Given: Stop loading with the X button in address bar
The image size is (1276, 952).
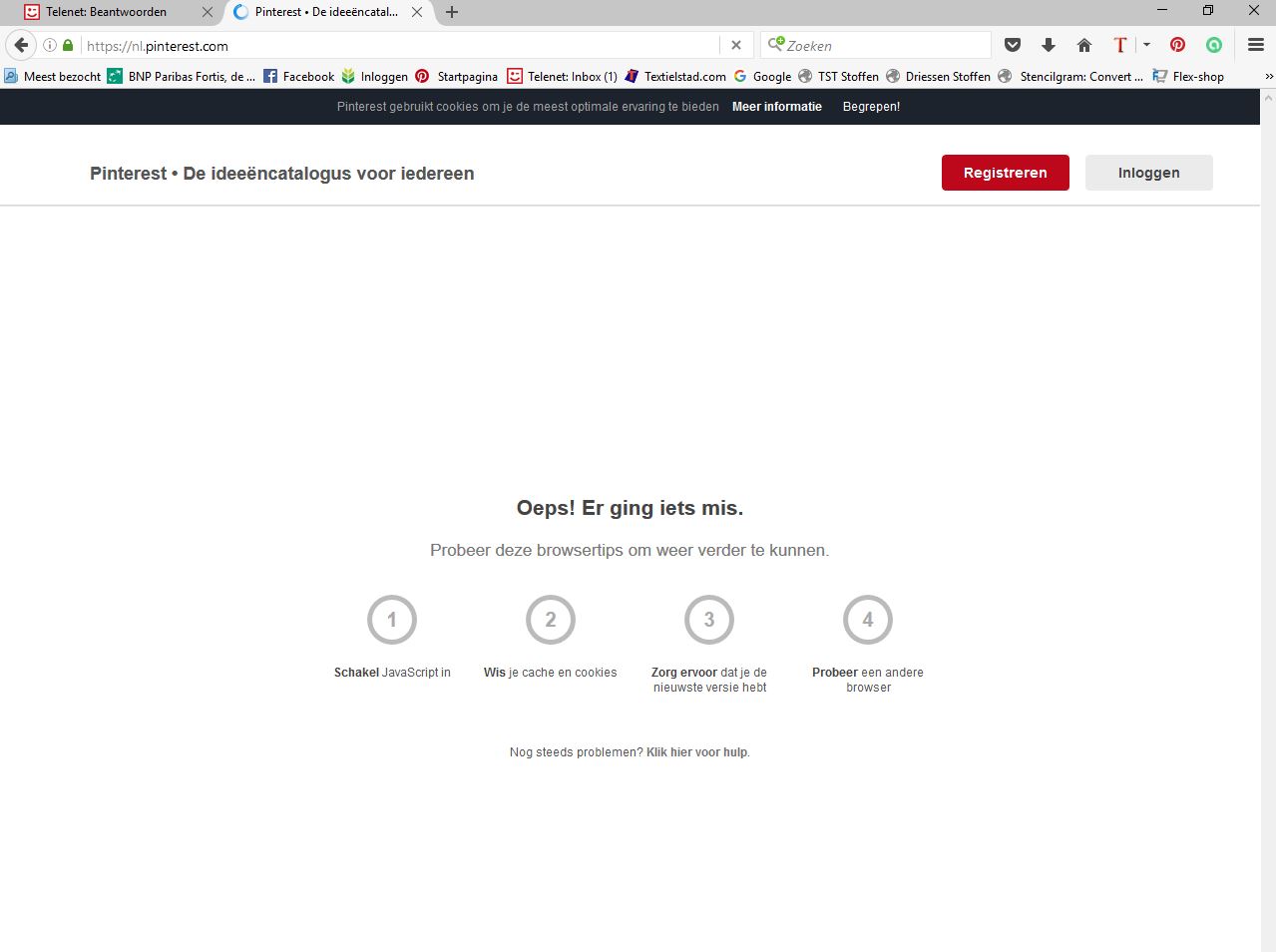Looking at the screenshot, I should pos(735,45).
